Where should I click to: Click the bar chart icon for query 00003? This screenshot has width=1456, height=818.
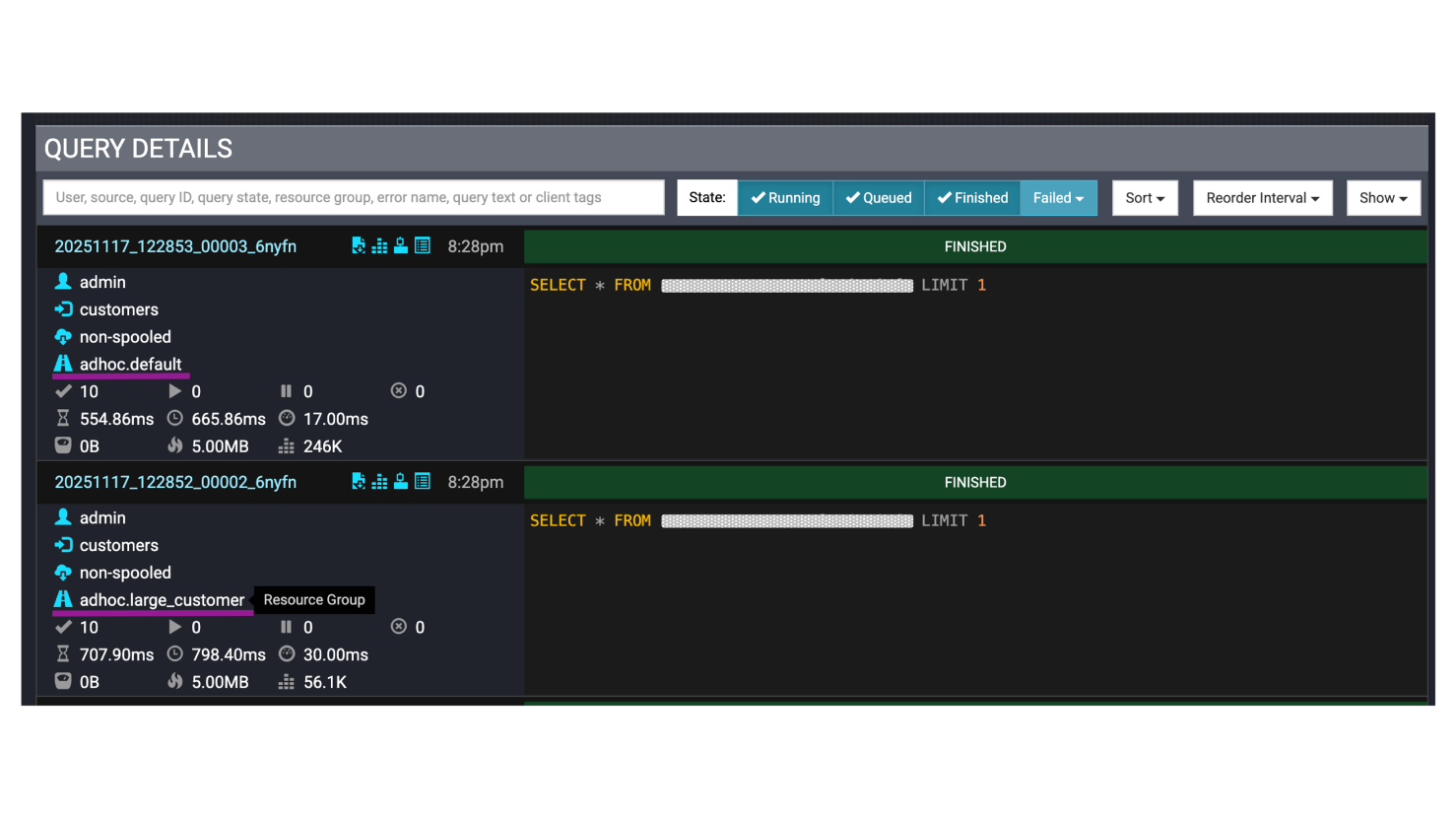point(379,246)
